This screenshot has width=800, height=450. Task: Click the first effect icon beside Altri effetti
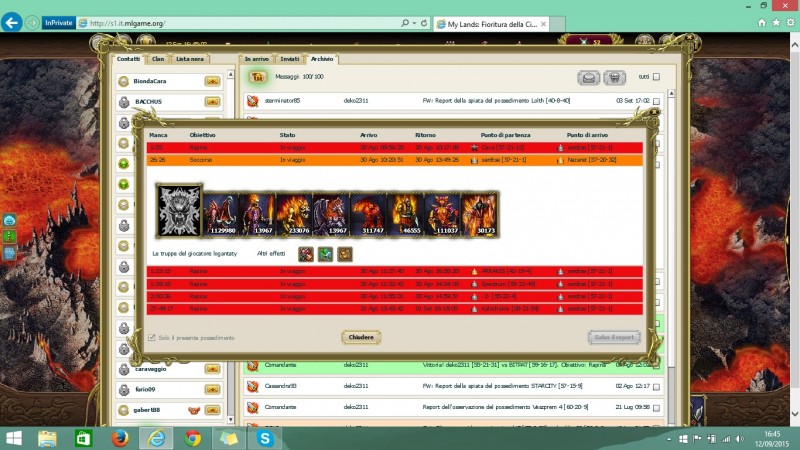[x=306, y=254]
